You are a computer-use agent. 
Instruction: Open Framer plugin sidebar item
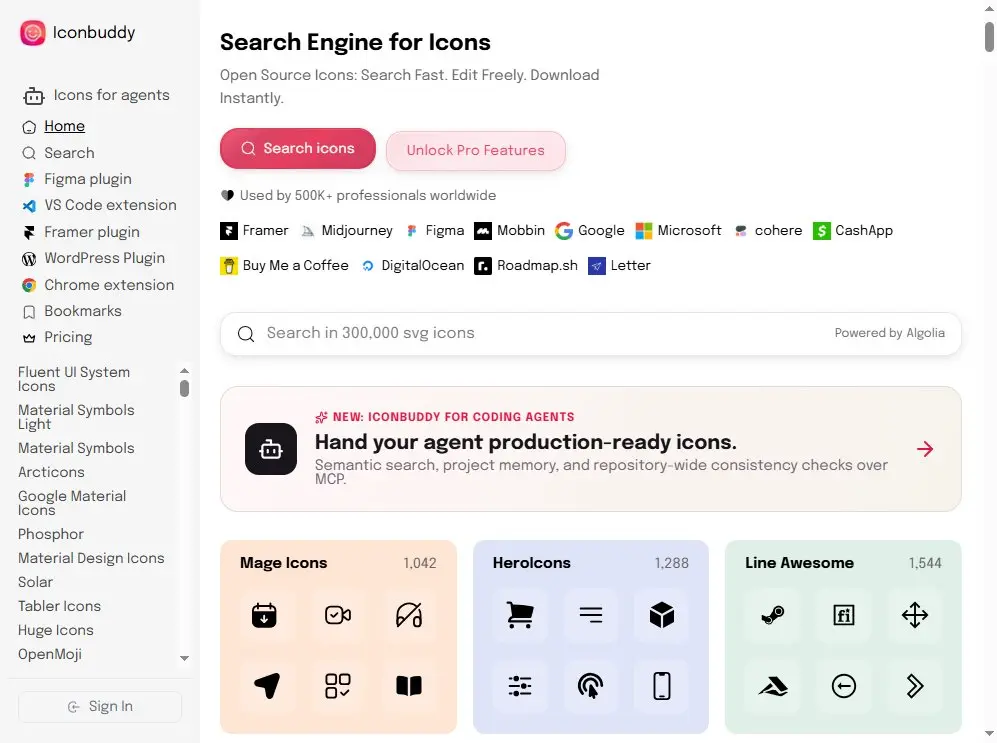(x=92, y=232)
